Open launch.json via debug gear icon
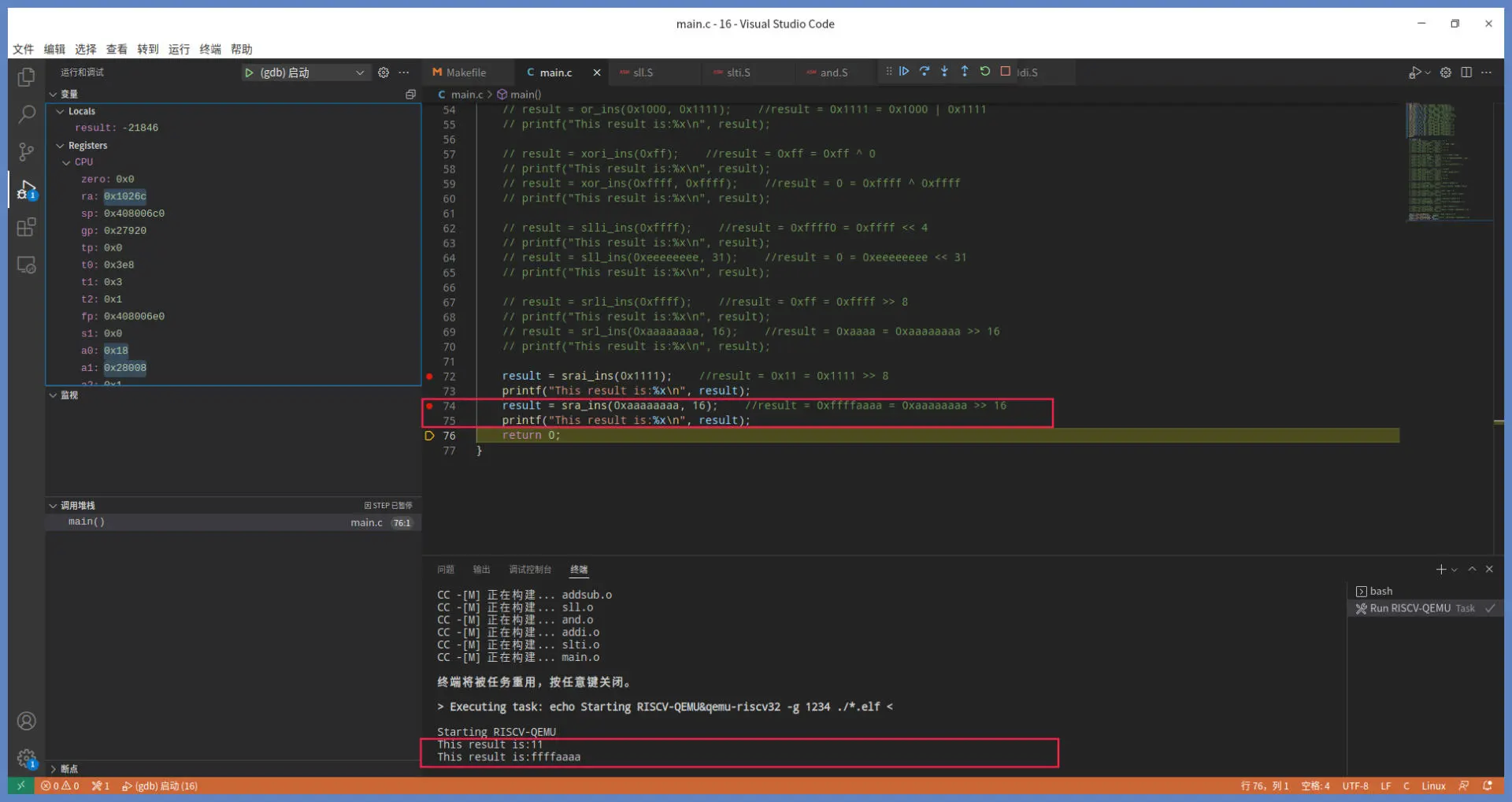 [x=384, y=72]
